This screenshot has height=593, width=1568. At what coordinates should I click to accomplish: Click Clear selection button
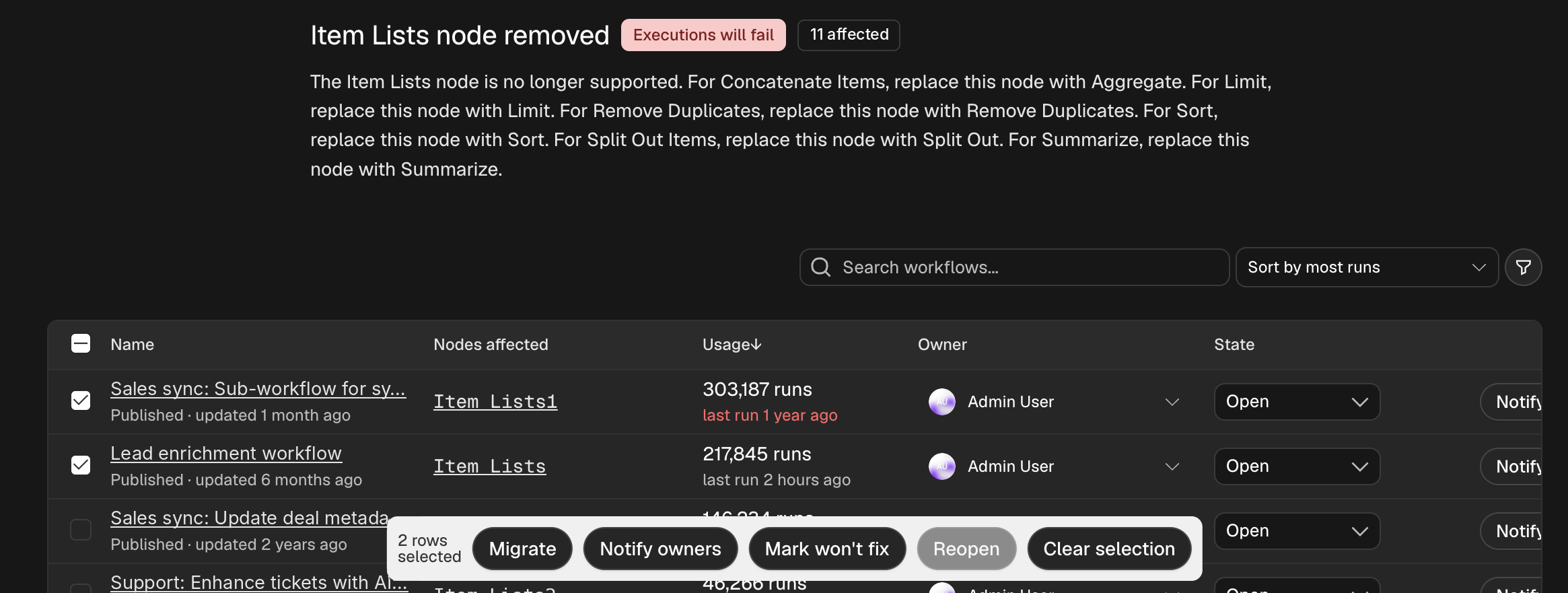(1109, 549)
